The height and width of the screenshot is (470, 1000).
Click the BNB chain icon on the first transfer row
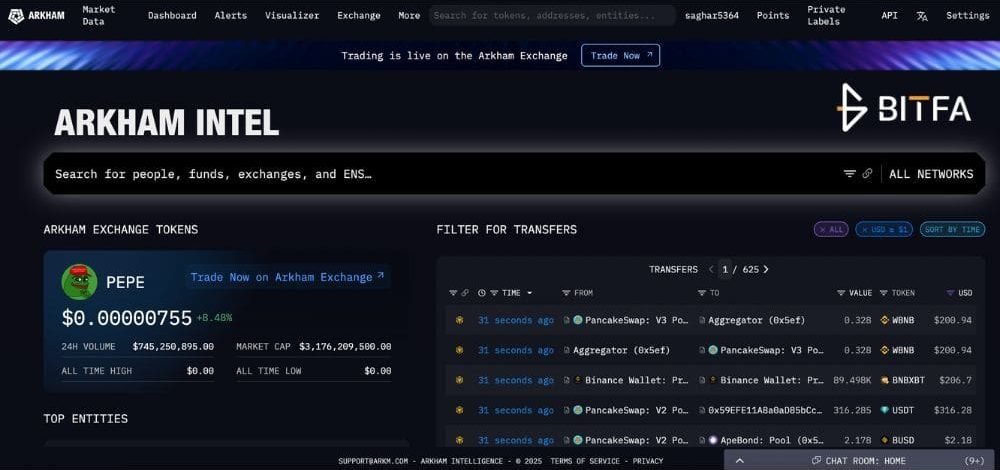coord(459,320)
